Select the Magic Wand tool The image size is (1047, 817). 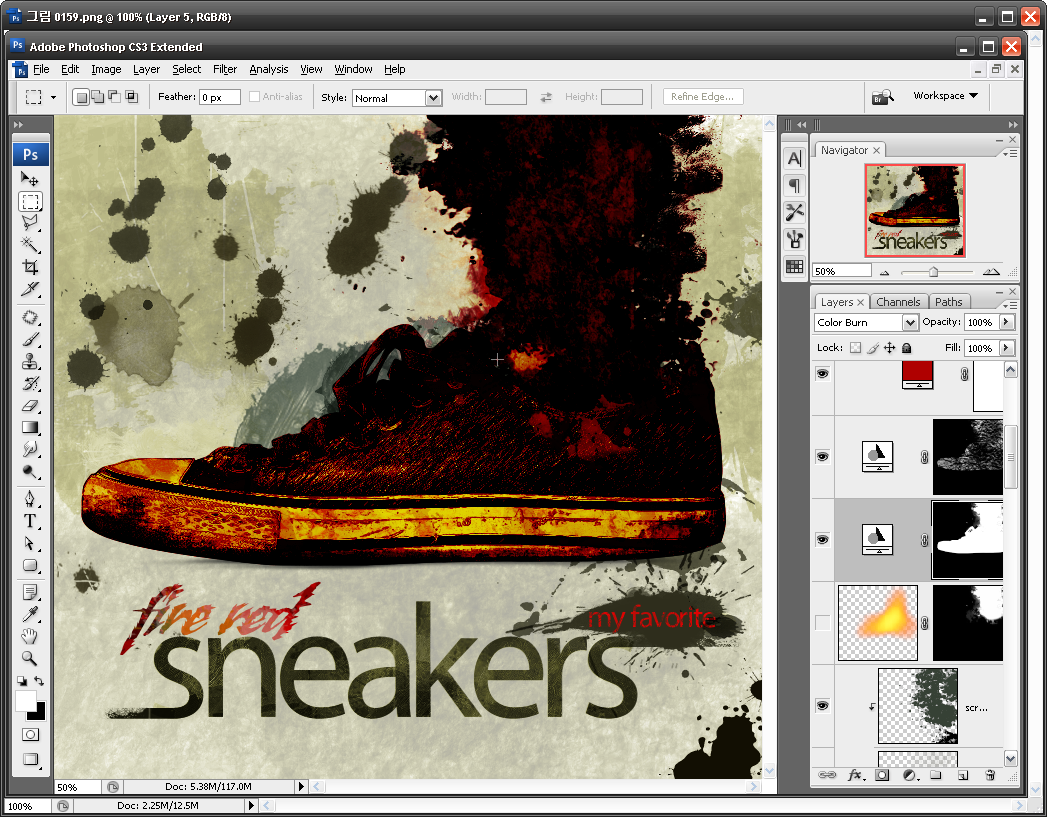coord(30,245)
